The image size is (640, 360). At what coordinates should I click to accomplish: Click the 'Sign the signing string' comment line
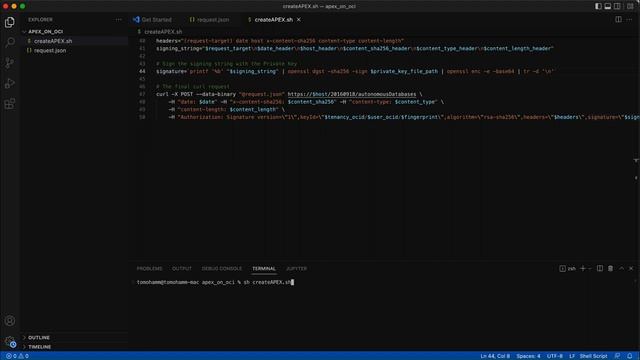click(x=227, y=64)
